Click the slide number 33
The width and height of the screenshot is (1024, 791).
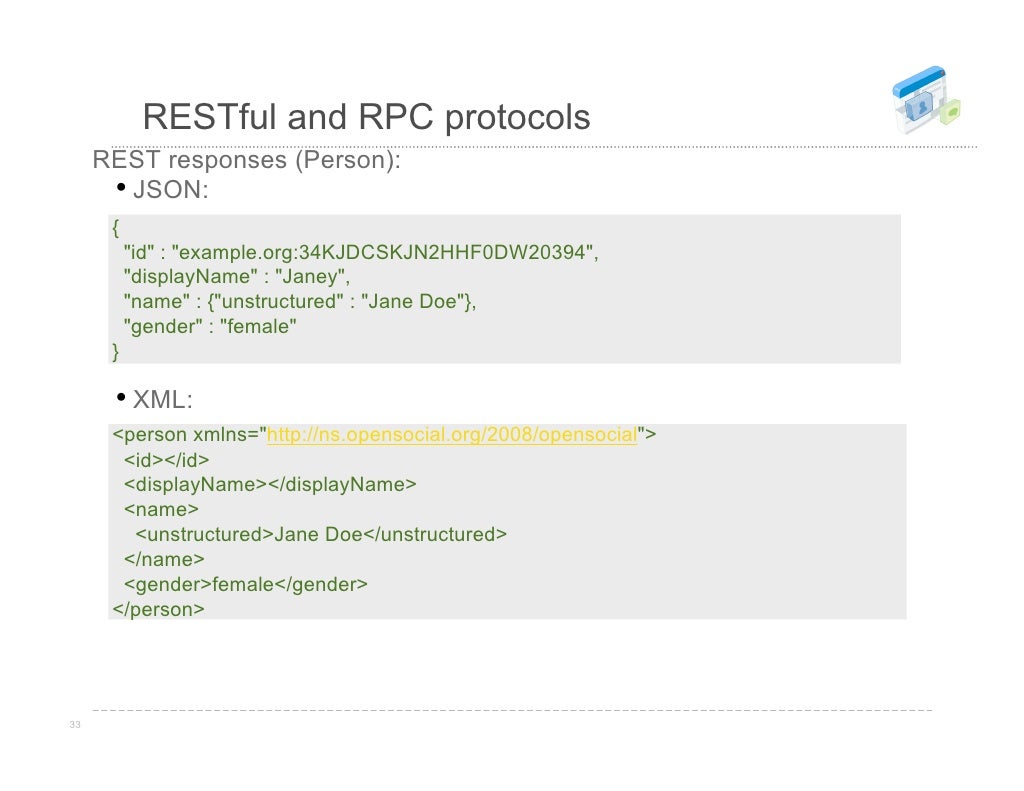pos(75,725)
